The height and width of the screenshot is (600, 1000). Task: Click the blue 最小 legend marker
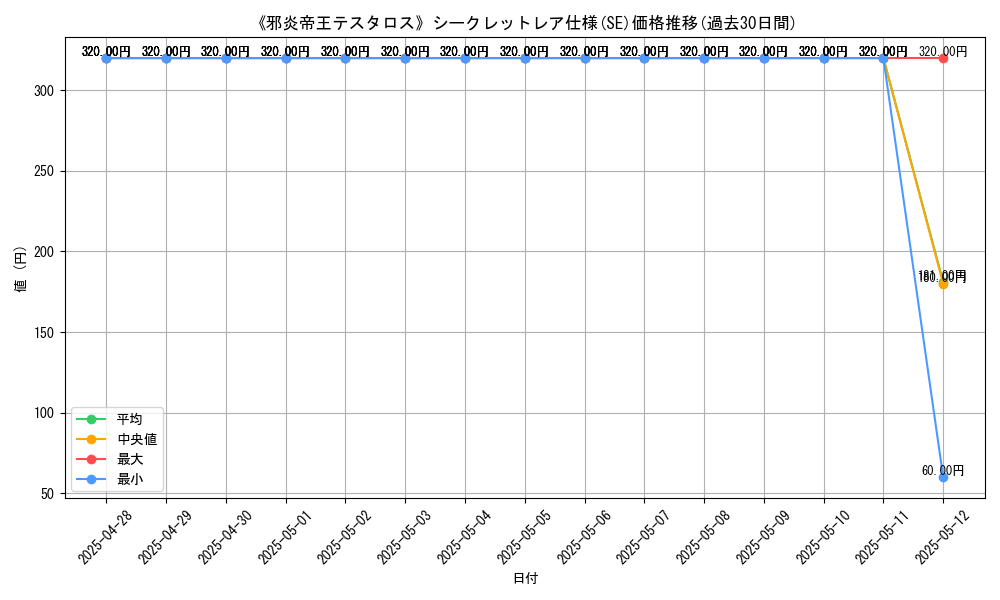(91, 479)
